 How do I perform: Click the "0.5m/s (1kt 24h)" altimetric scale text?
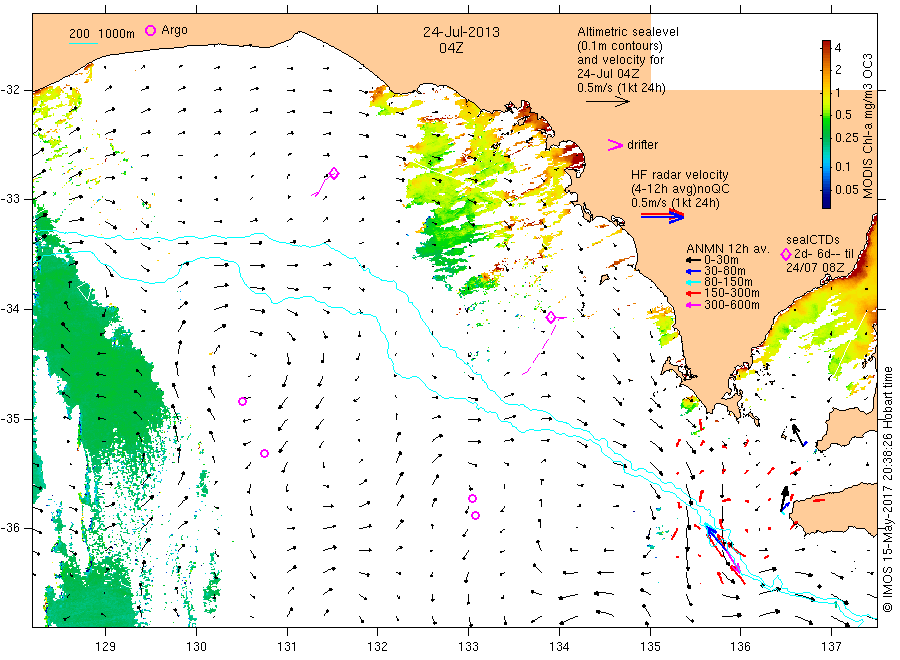622,88
